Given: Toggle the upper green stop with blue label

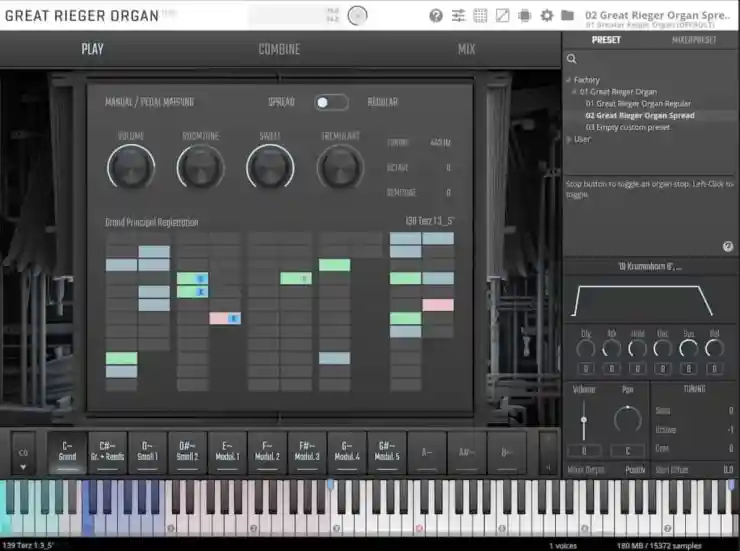Looking at the screenshot, I should click(x=193, y=278).
